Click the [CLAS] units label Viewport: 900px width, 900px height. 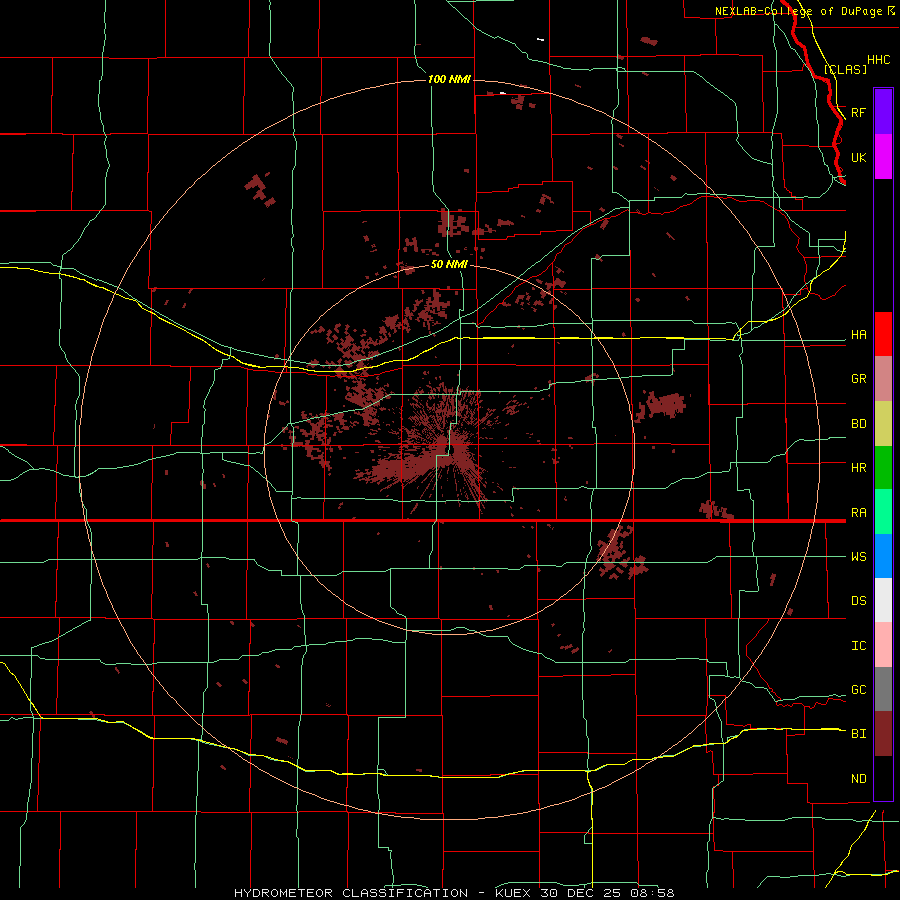(x=845, y=69)
